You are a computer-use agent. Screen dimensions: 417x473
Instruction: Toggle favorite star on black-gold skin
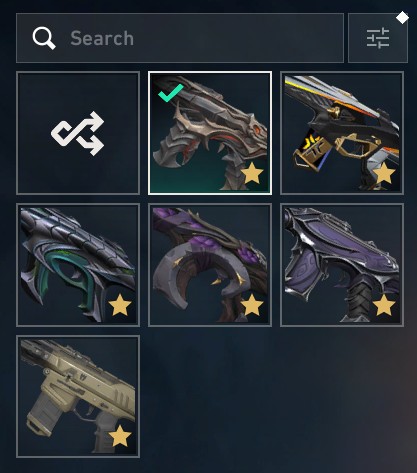(x=384, y=173)
